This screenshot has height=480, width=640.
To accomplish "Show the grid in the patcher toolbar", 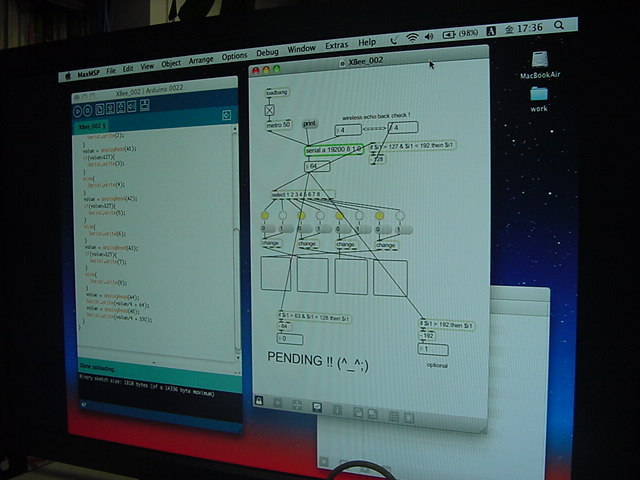I will point(394,416).
